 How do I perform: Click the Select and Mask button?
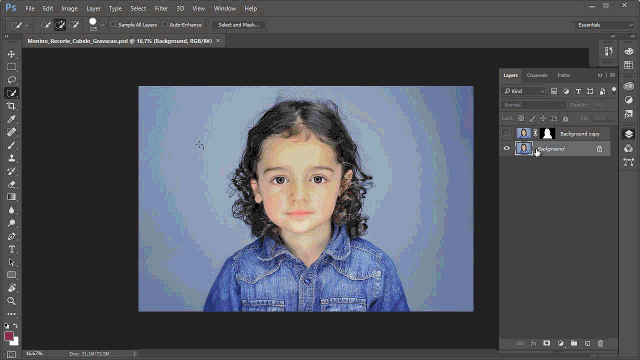tap(238, 25)
